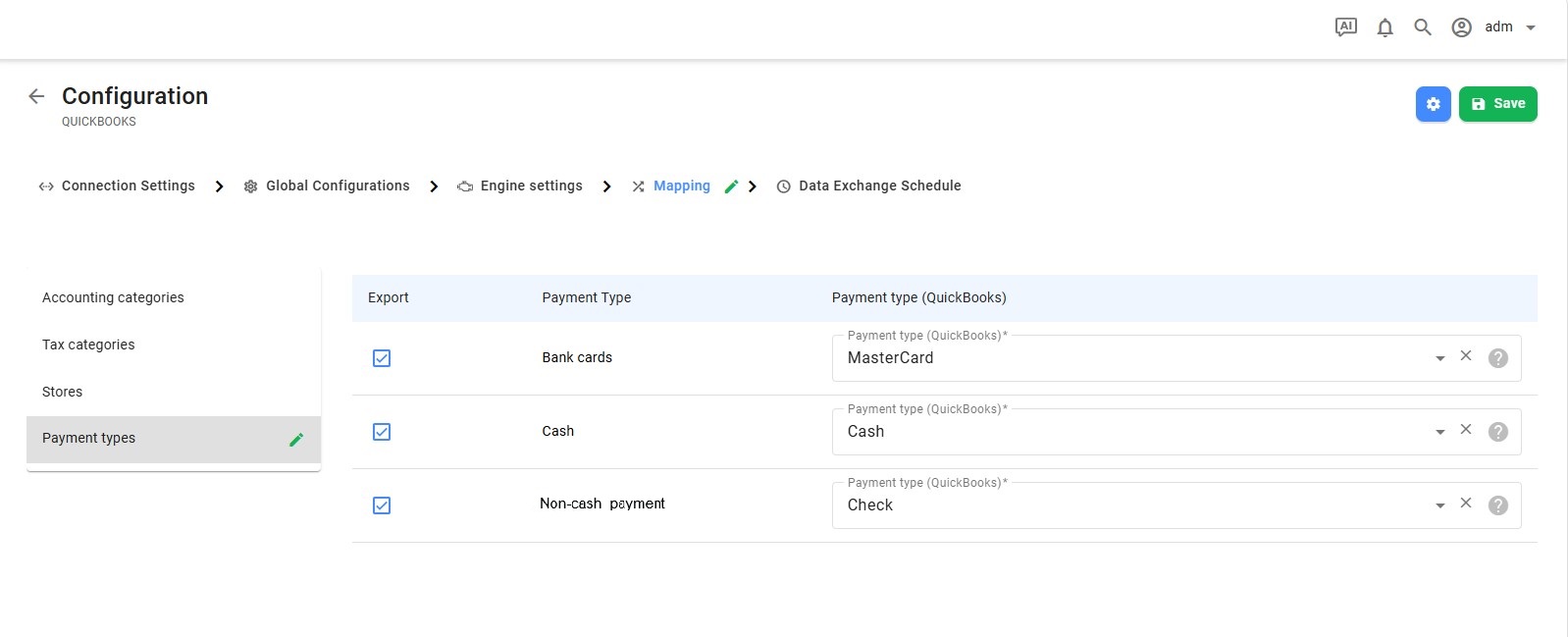Image resolution: width=1568 pixels, height=637 pixels.
Task: Click the Bank cards row label
Action: [577, 357]
